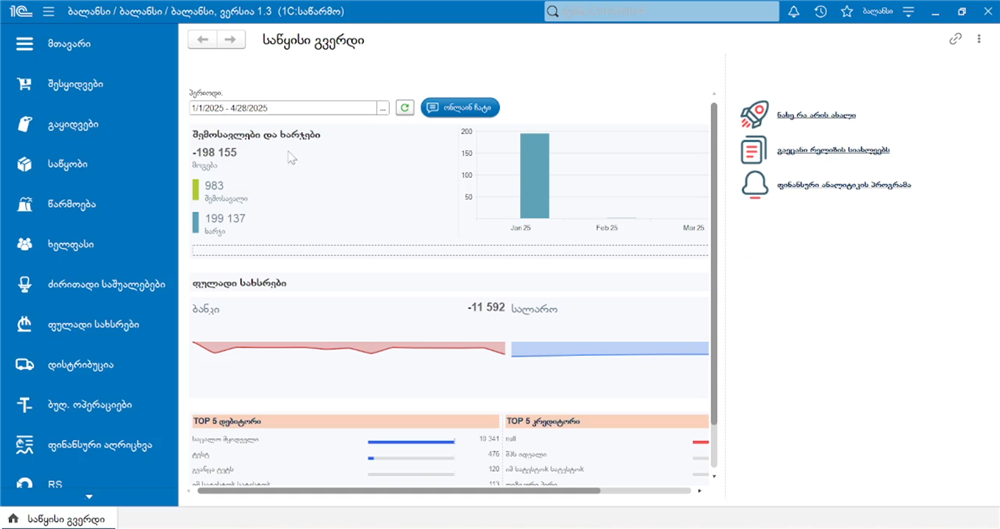Click the ონლაინ ჩატი button
The image size is (1000, 529).
[x=460, y=108]
